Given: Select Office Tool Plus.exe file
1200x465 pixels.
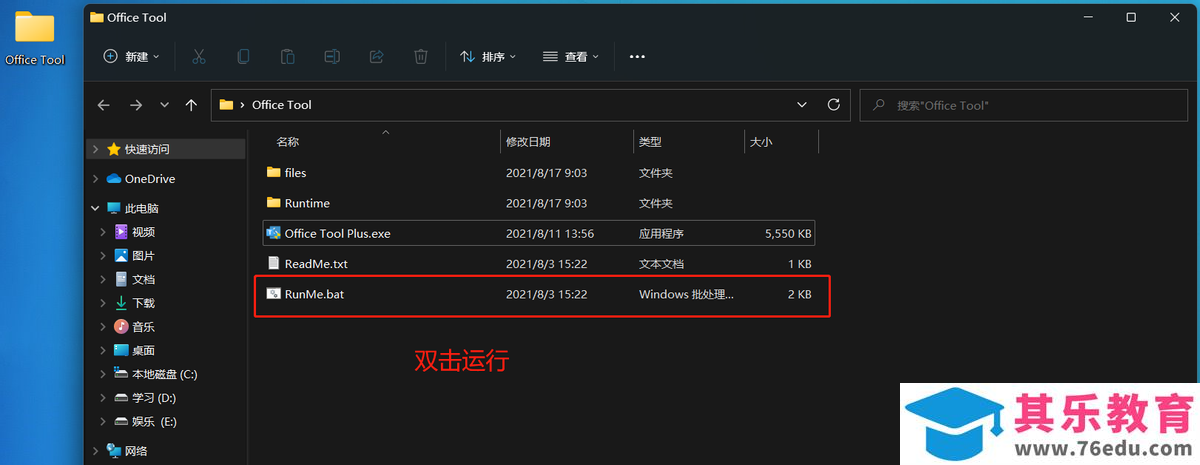Looking at the screenshot, I should (x=539, y=233).
